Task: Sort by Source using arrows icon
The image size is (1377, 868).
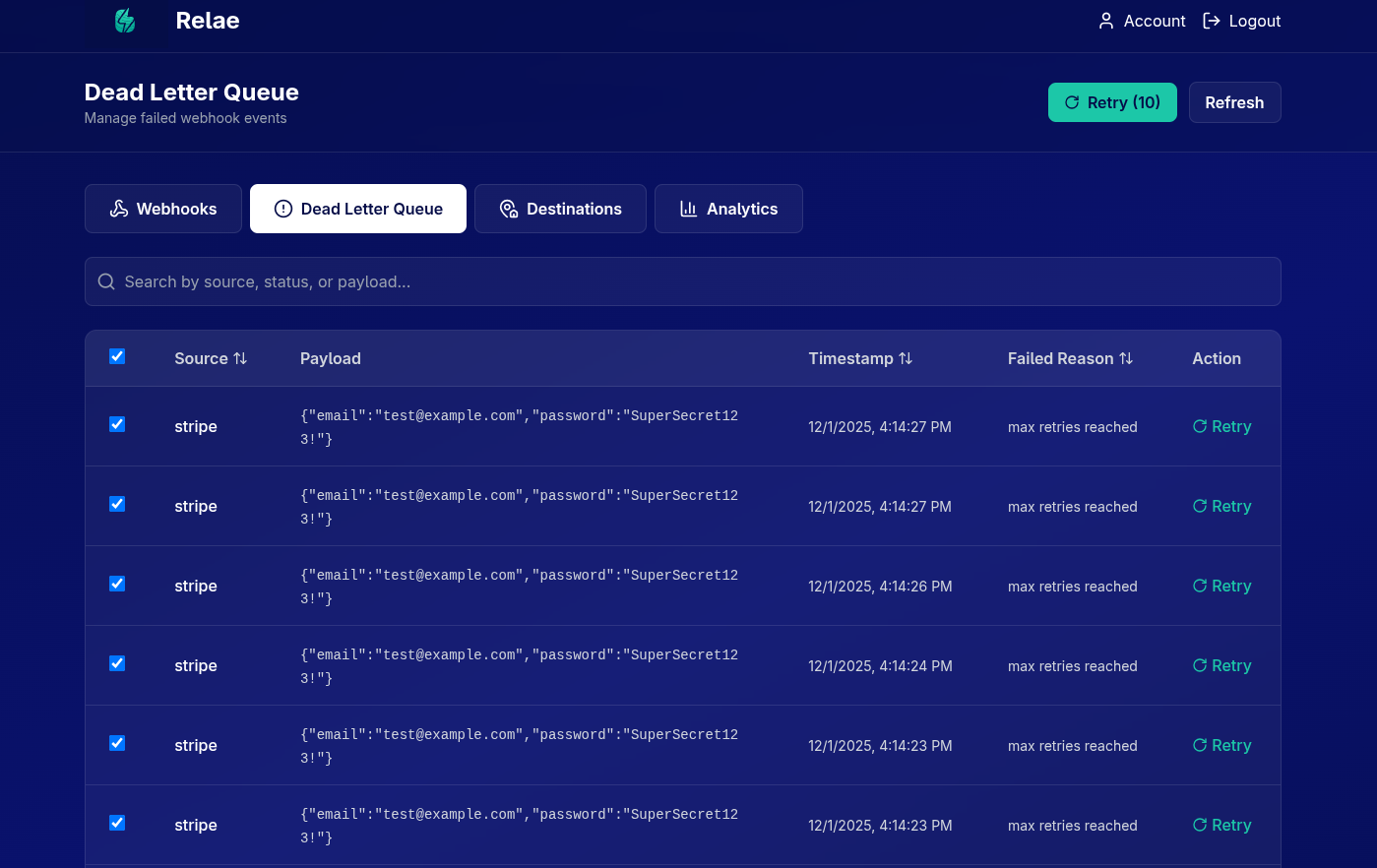Action: 240,359
